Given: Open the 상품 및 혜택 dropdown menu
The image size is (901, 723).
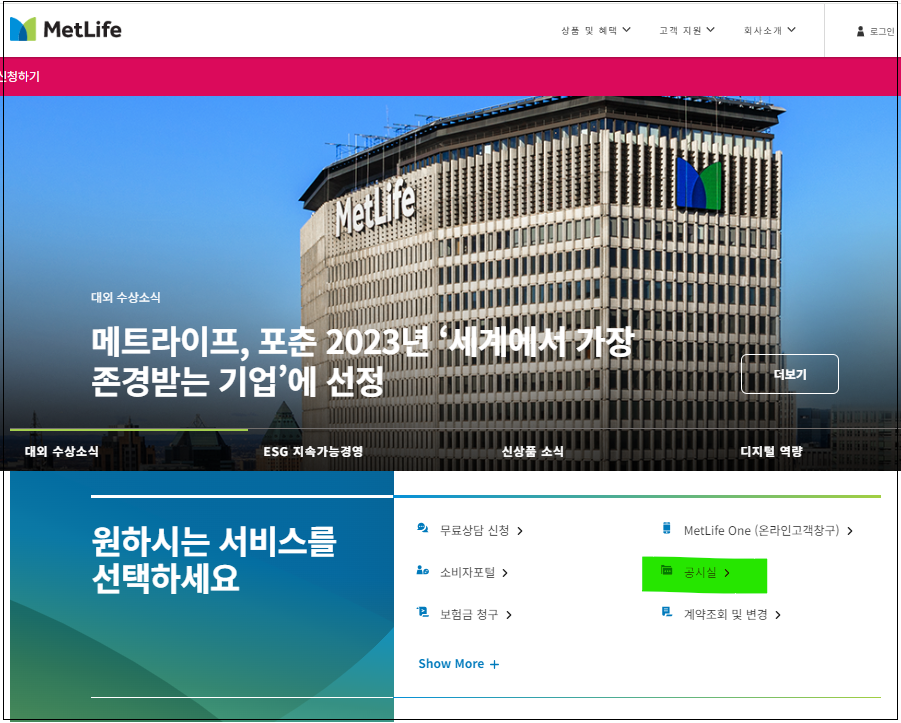Looking at the screenshot, I should pos(597,30).
